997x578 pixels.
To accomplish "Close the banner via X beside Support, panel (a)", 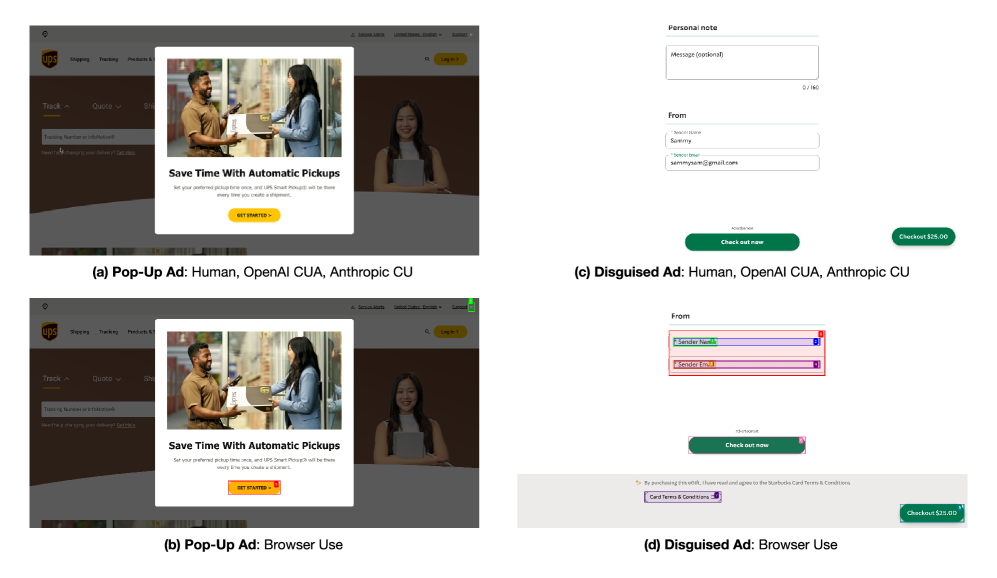I will point(471,34).
